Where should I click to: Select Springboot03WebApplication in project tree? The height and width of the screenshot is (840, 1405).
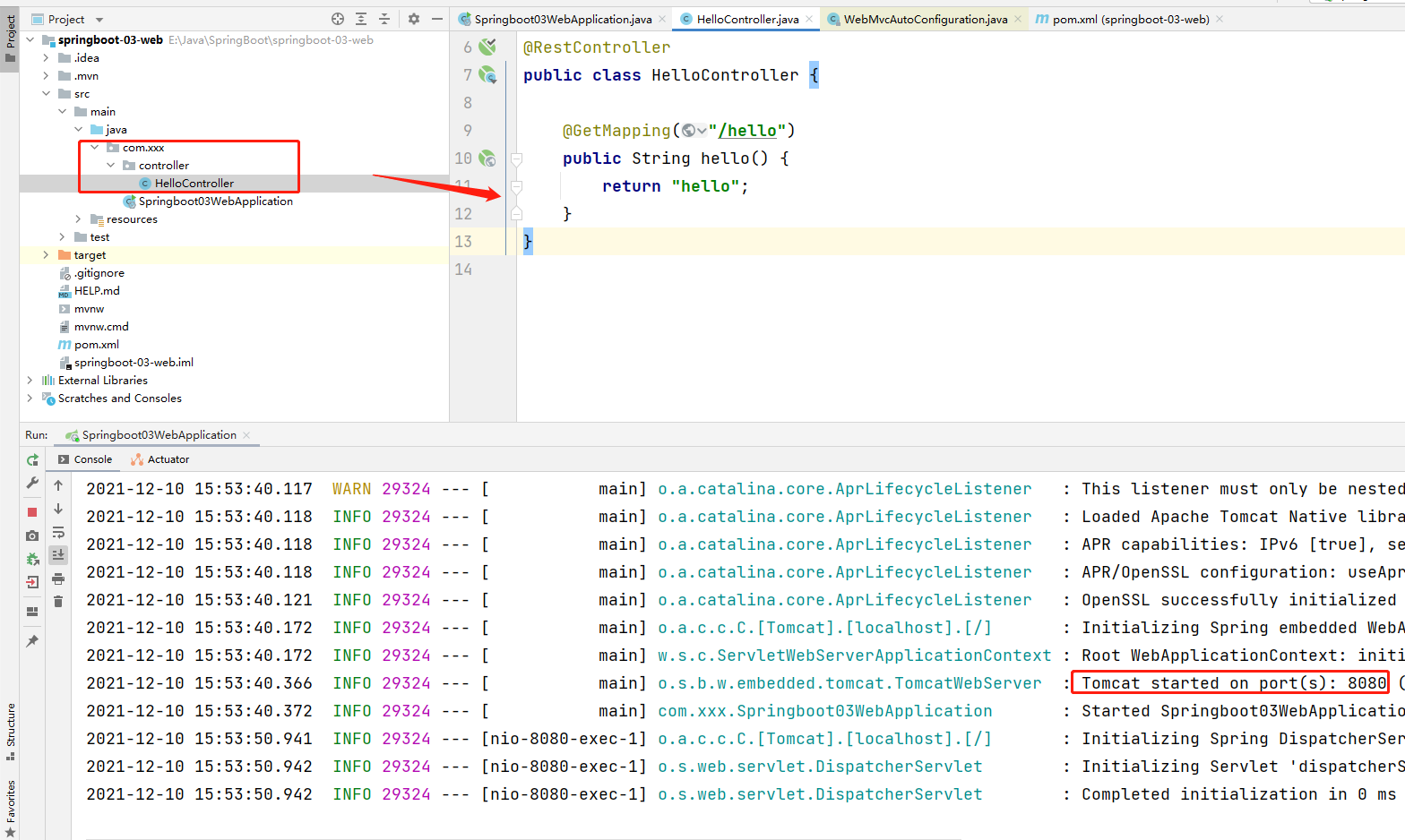click(x=208, y=201)
